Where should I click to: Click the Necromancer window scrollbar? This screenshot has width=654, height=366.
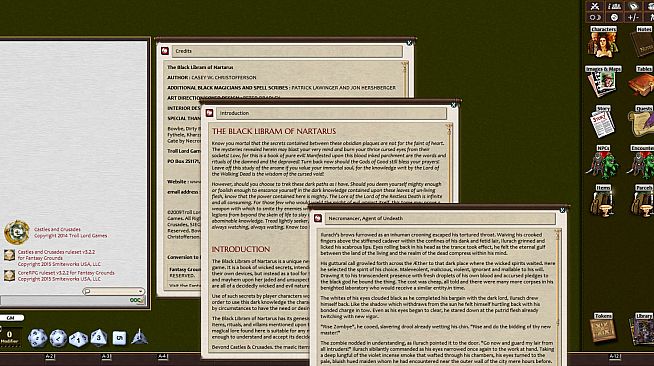point(557,297)
